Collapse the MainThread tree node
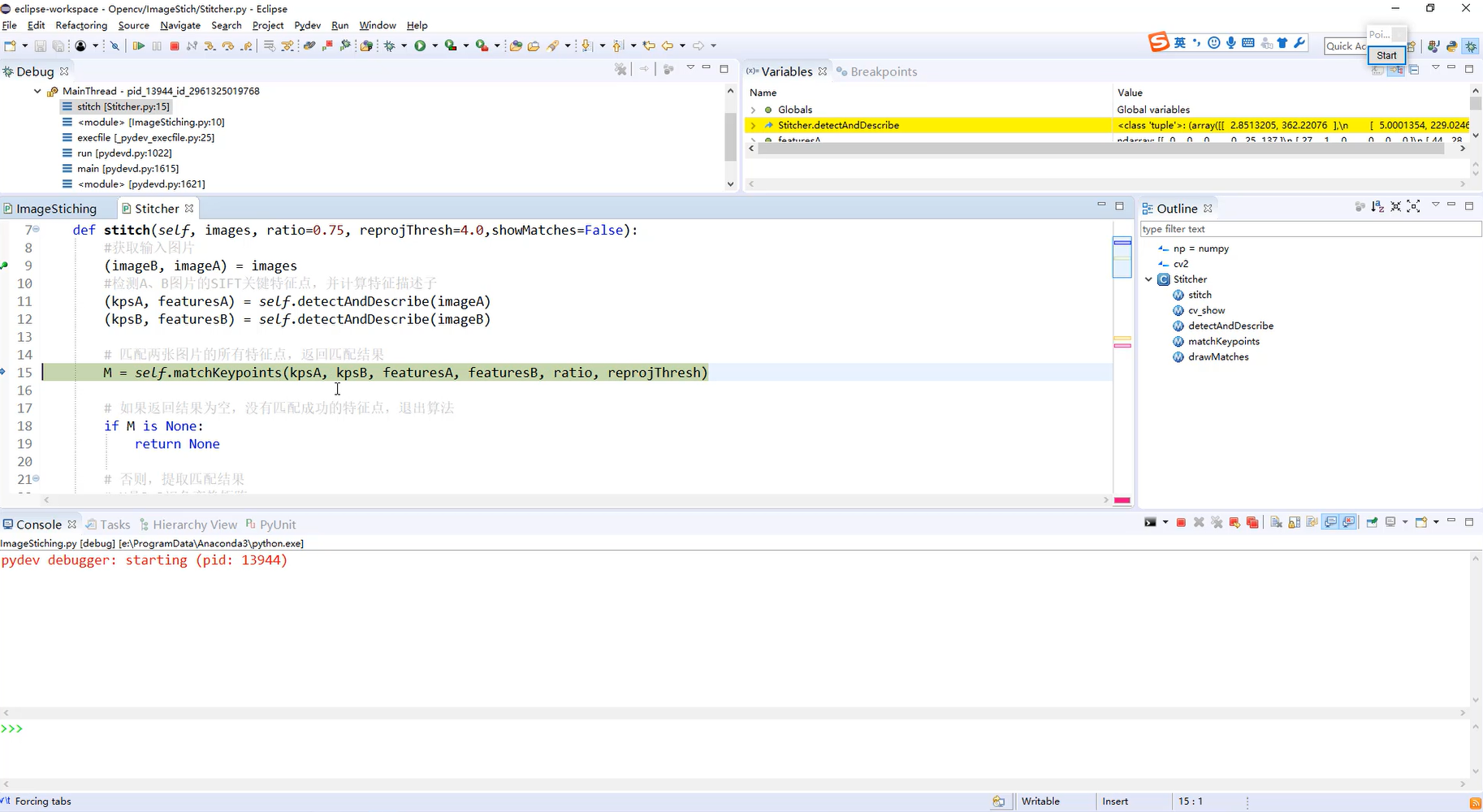This screenshot has height=812, width=1483. click(x=37, y=91)
